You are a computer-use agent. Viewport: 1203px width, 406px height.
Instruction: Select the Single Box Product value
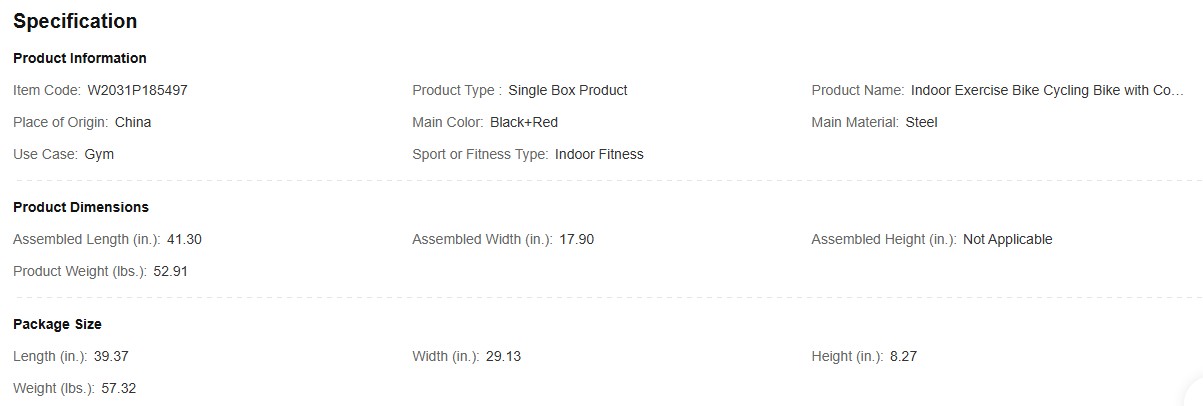pos(568,90)
